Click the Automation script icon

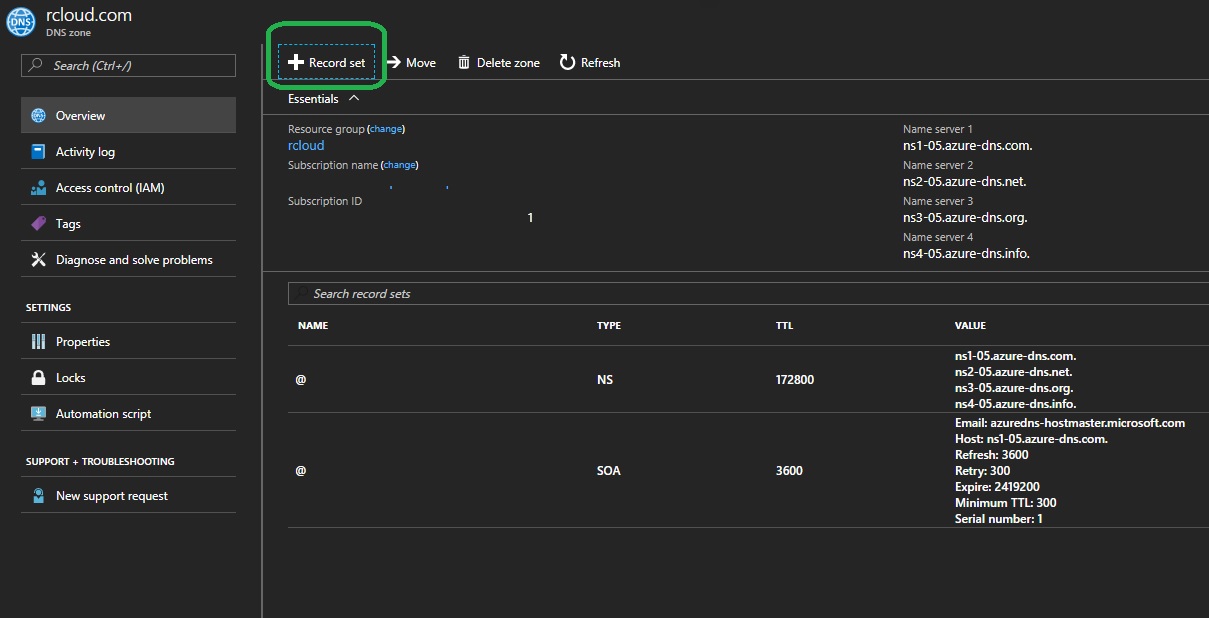tap(39, 414)
